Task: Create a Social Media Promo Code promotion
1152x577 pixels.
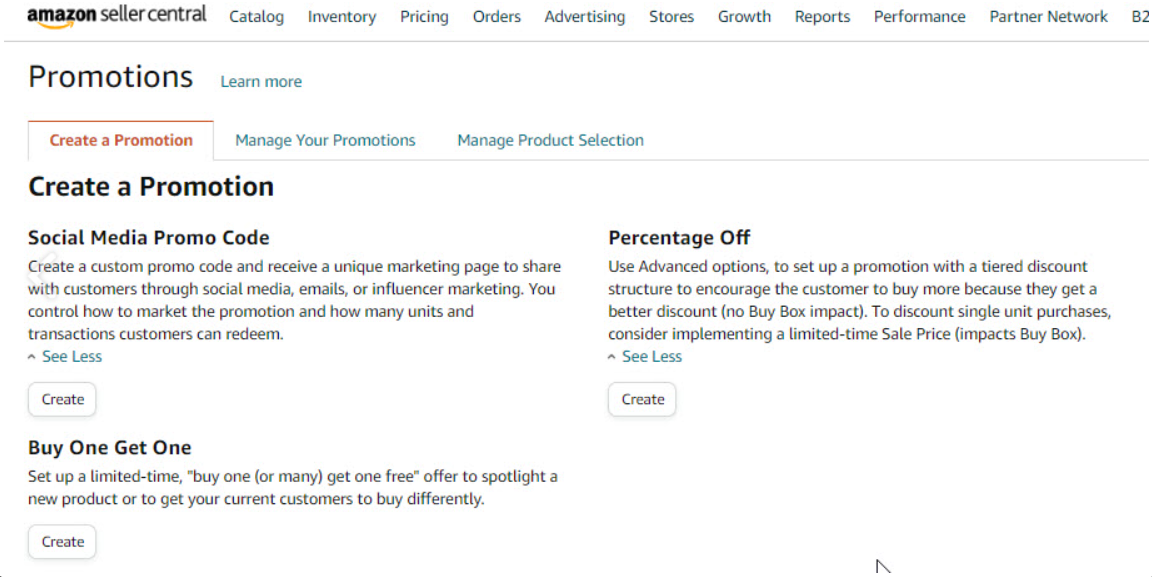Action: (x=62, y=399)
